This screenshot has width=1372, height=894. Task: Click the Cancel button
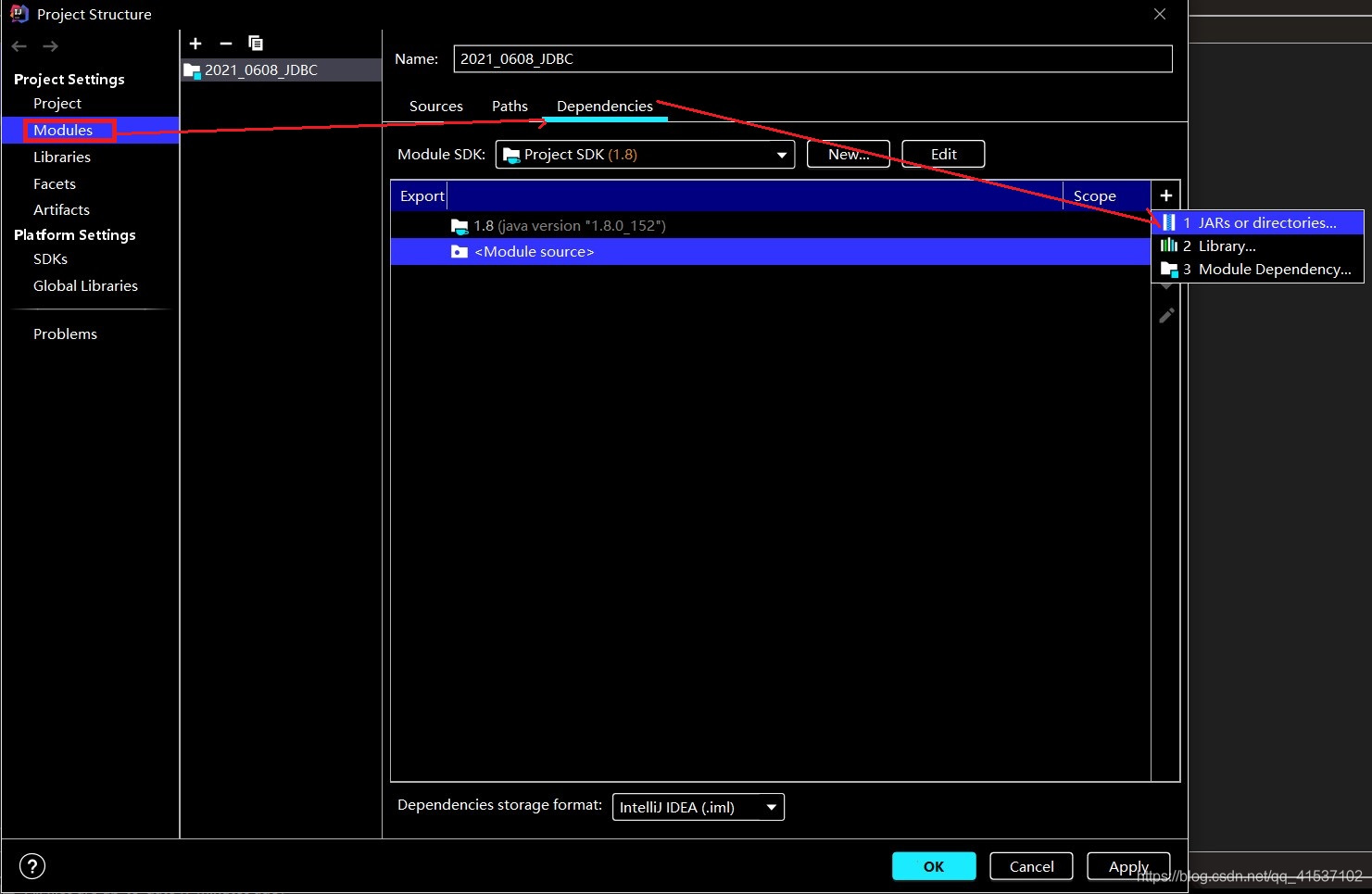click(1031, 866)
